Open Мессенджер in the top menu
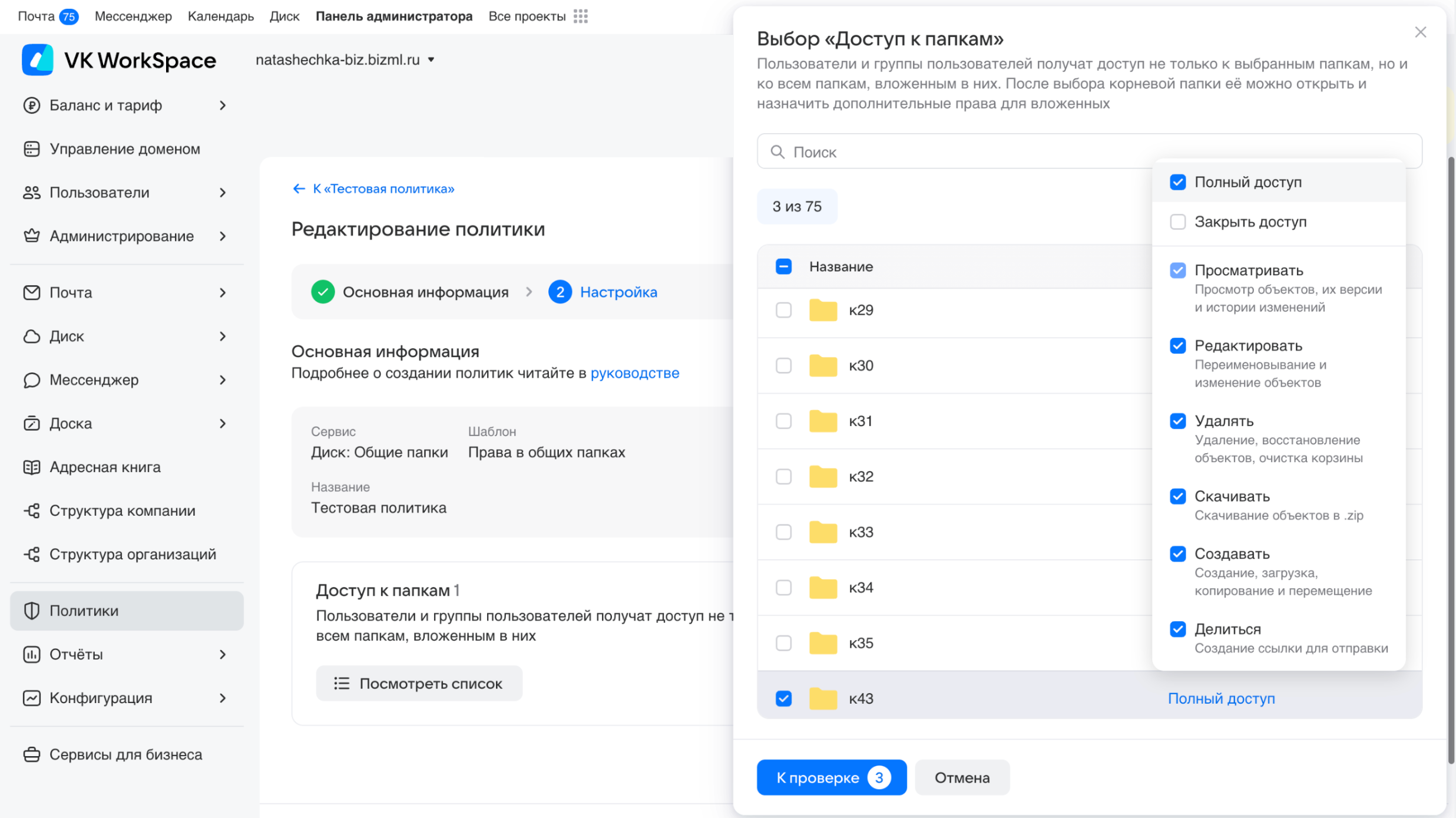Viewport: 1456px width, 818px height. point(133,17)
